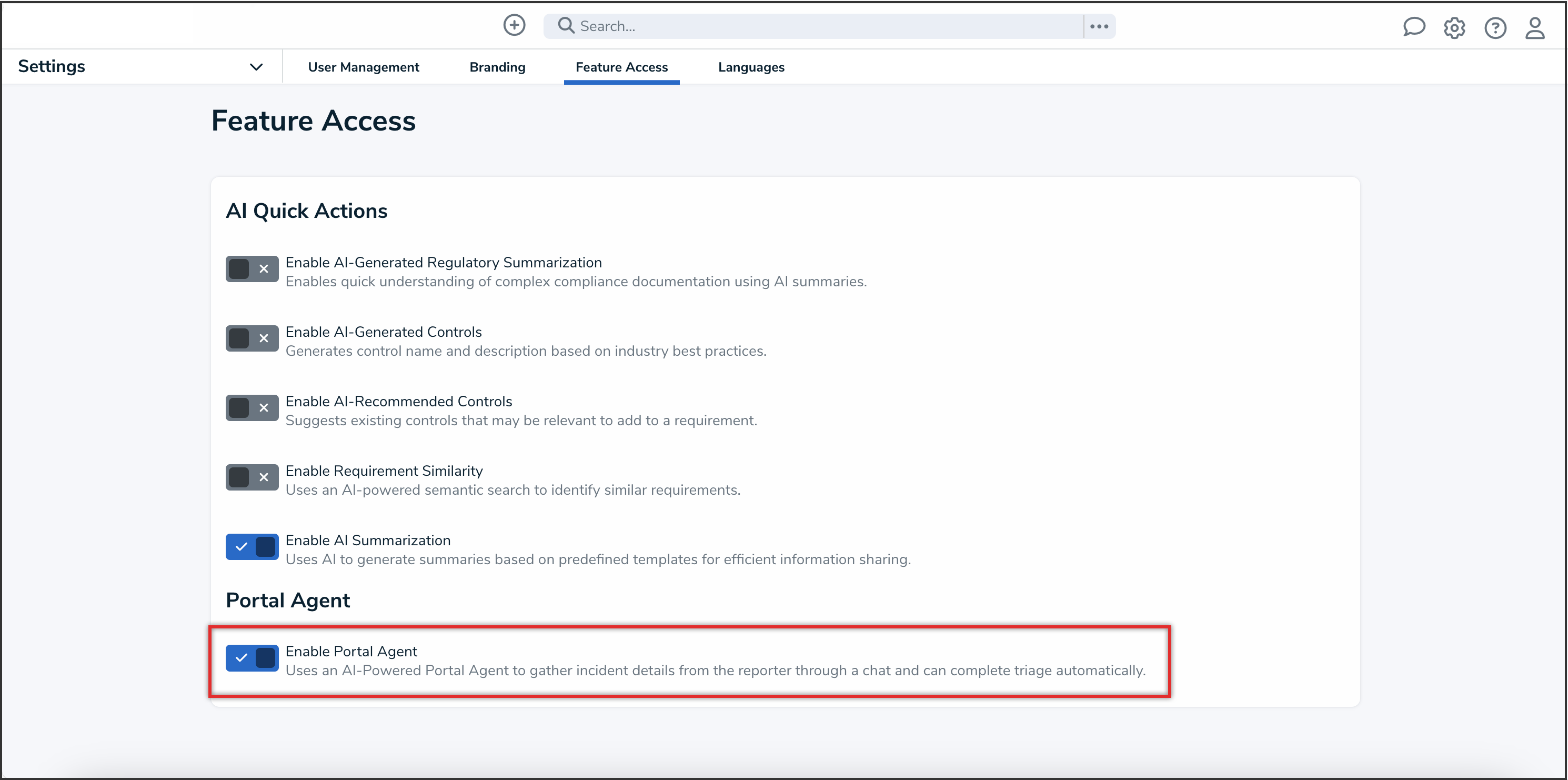Screen dimensions: 1568x780
Task: Switch to the Branding tab
Action: [497, 67]
